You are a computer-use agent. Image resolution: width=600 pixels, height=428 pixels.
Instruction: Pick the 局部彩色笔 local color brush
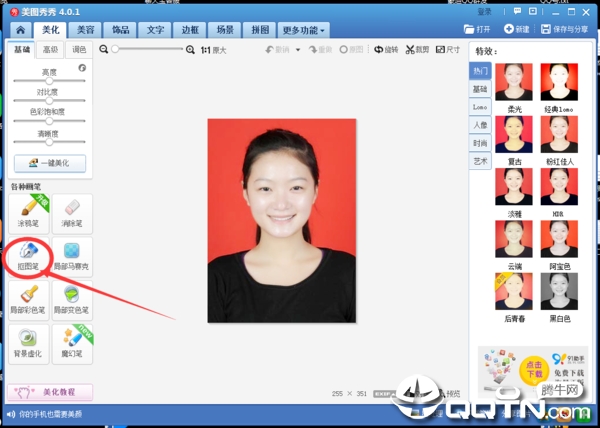click(x=29, y=298)
